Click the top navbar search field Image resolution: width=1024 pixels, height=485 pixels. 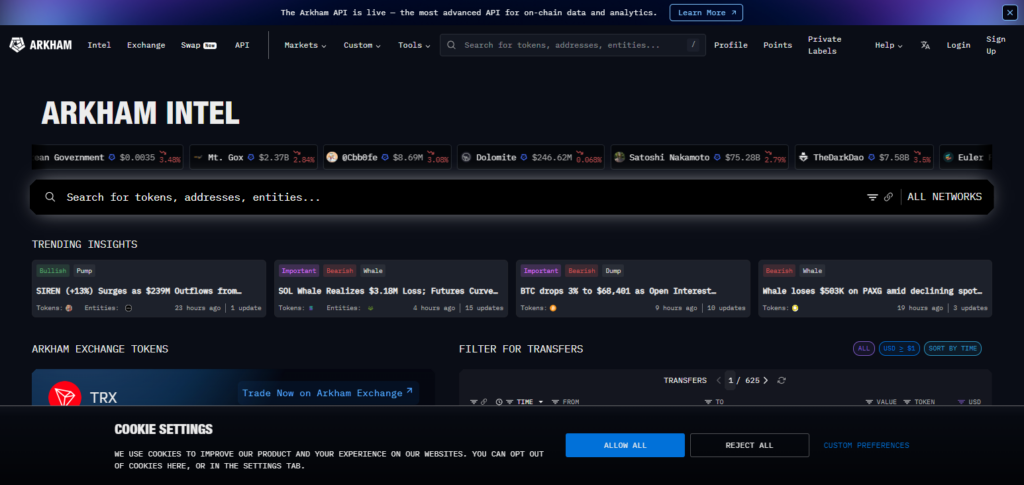pos(570,45)
